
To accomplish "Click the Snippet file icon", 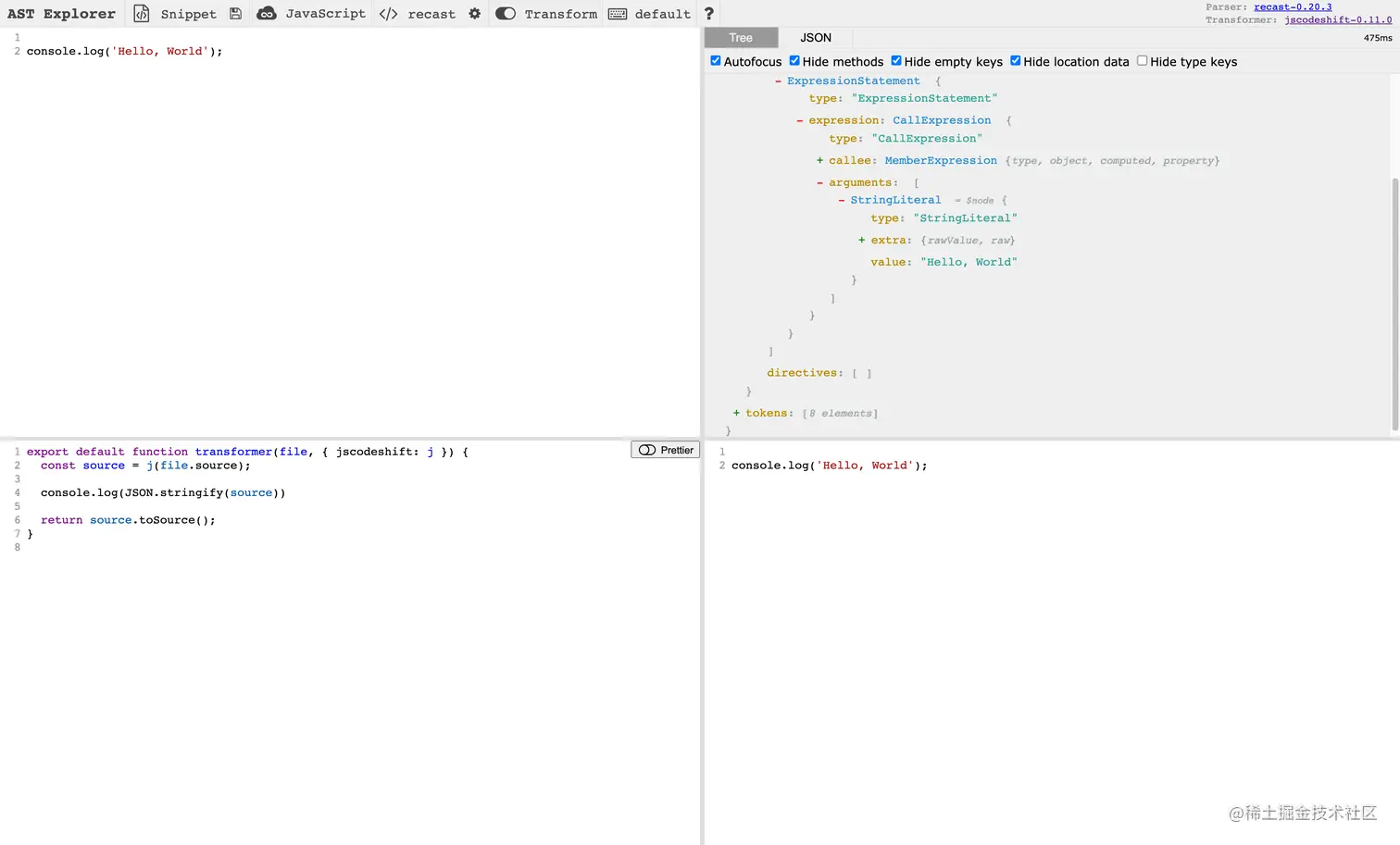I will point(141,14).
